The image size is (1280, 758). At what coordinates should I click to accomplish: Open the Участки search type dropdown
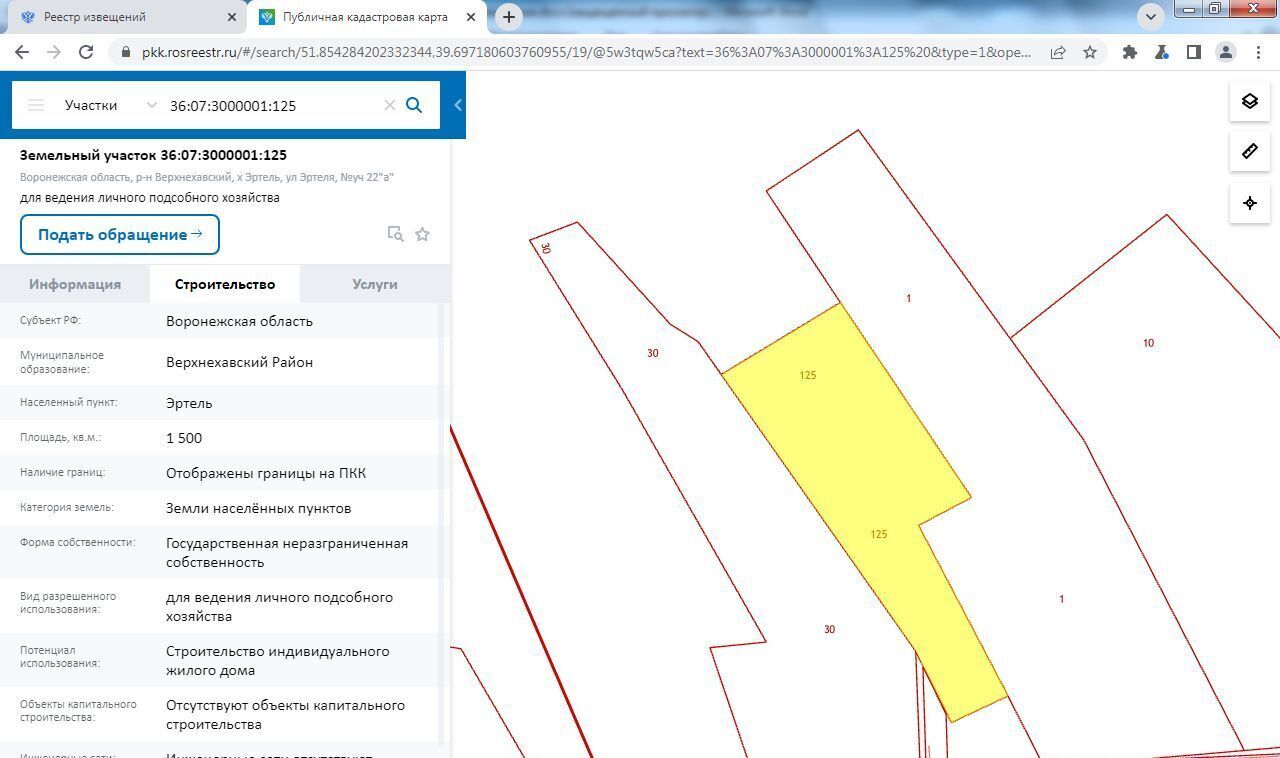point(110,105)
